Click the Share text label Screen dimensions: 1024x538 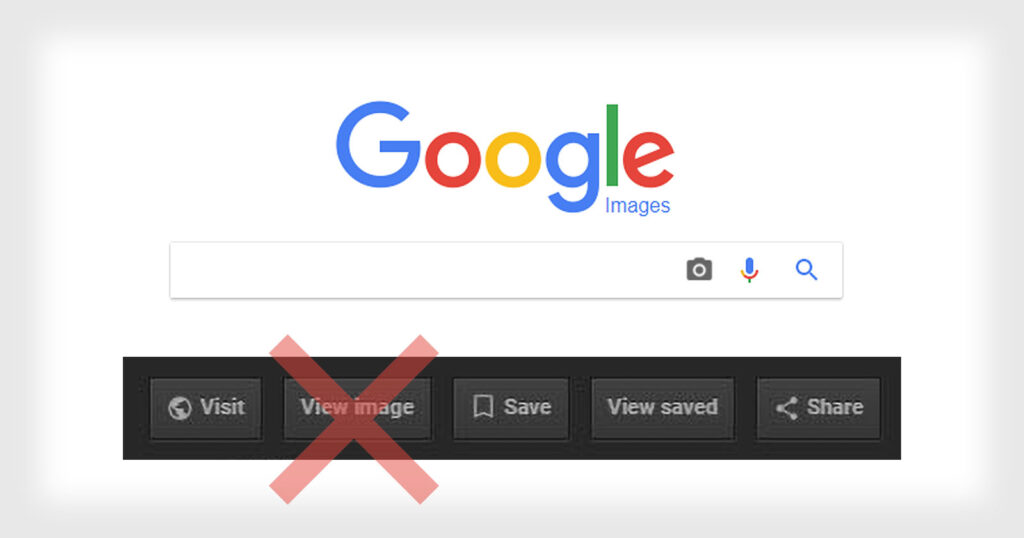(835, 407)
